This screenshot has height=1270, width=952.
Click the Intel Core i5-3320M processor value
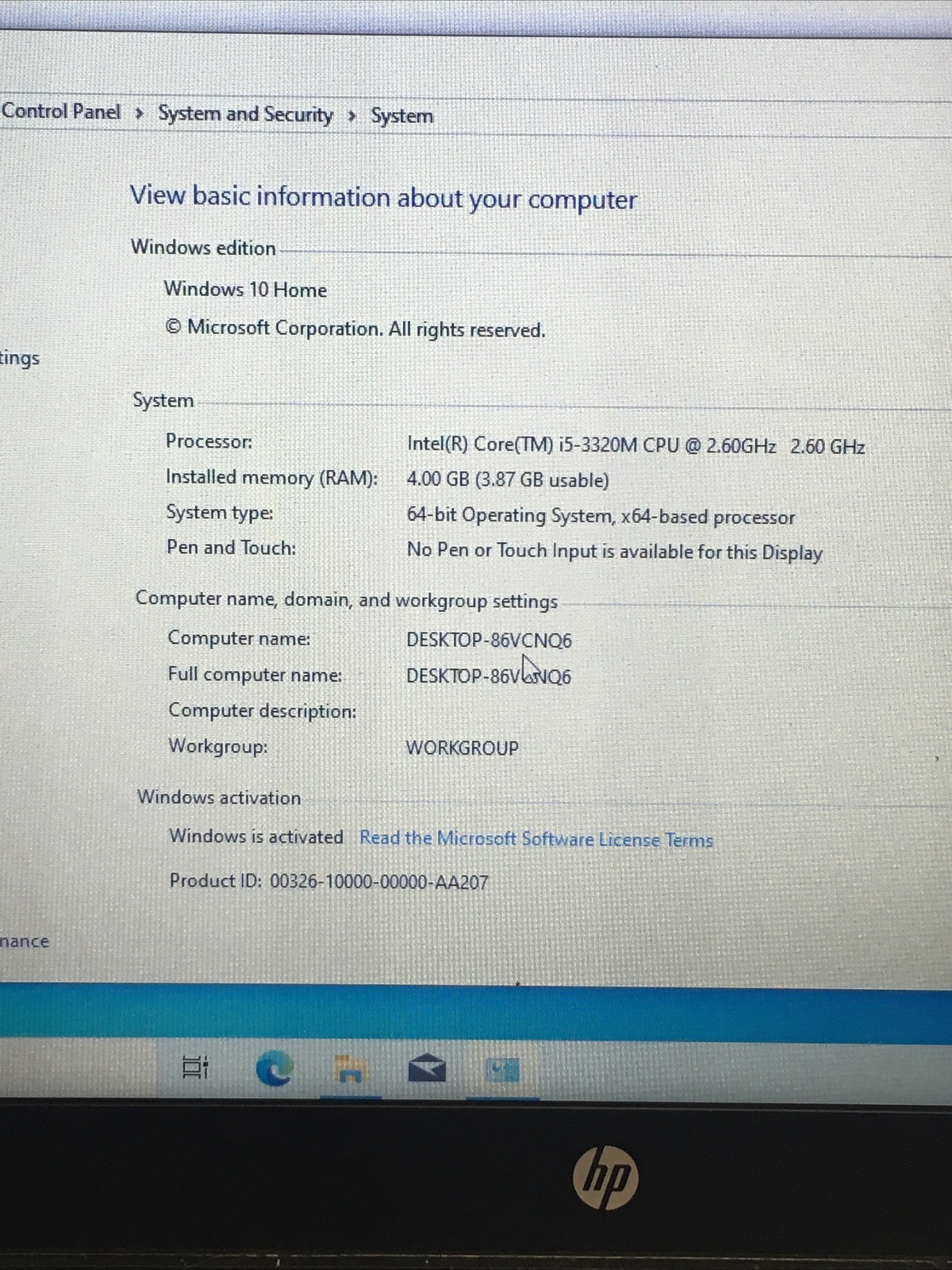coord(635,445)
